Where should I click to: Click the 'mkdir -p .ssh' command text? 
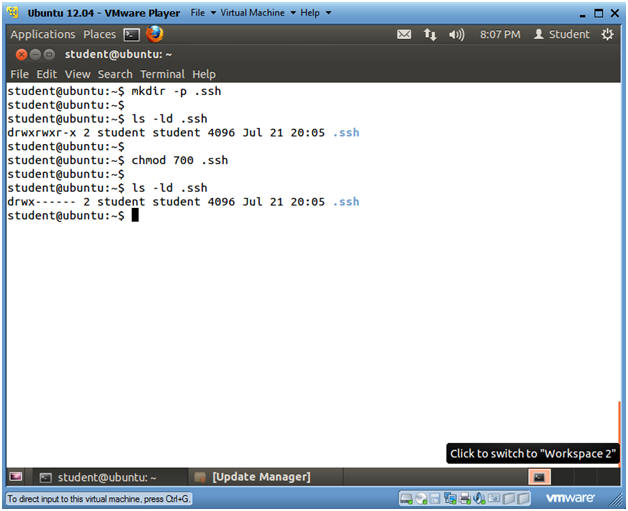[176, 91]
